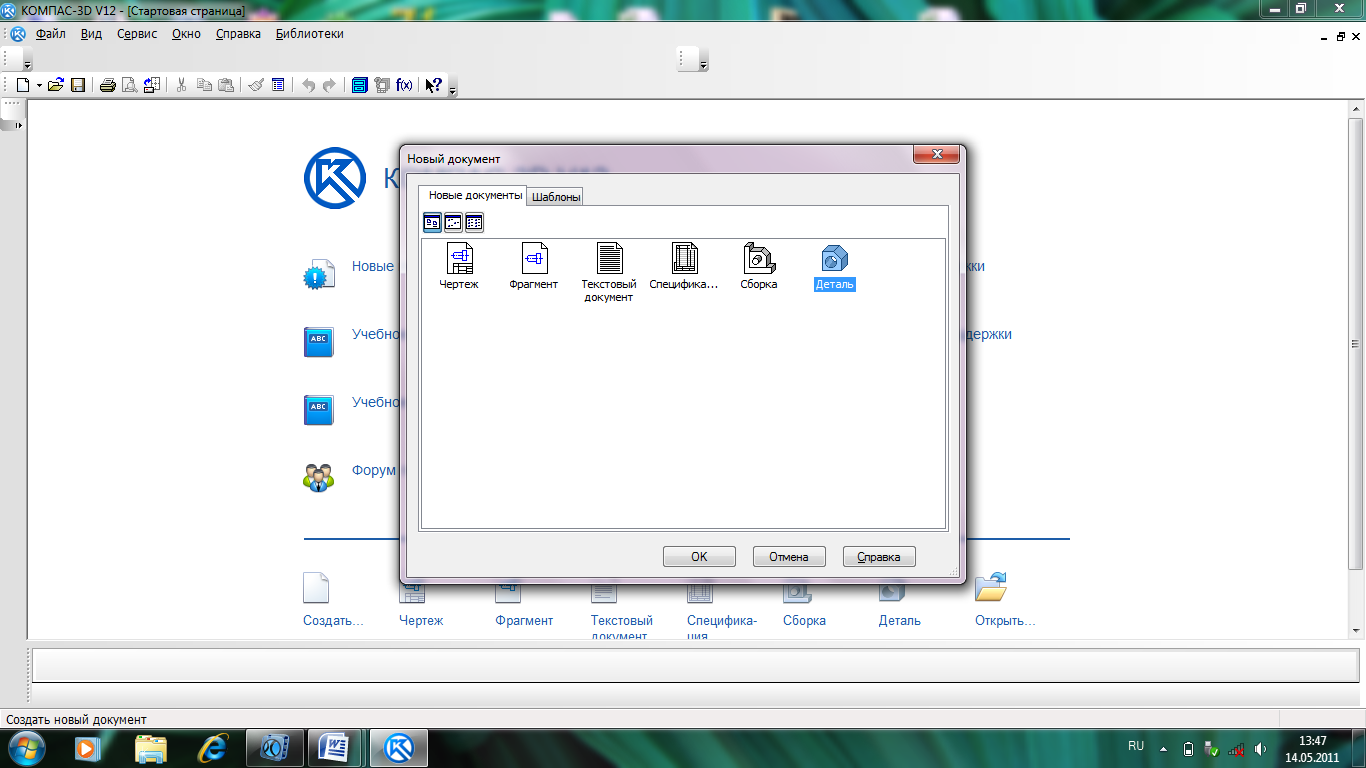This screenshot has height=768, width=1366.
Task: Click the volume speaker tray icon
Action: coord(1260,748)
